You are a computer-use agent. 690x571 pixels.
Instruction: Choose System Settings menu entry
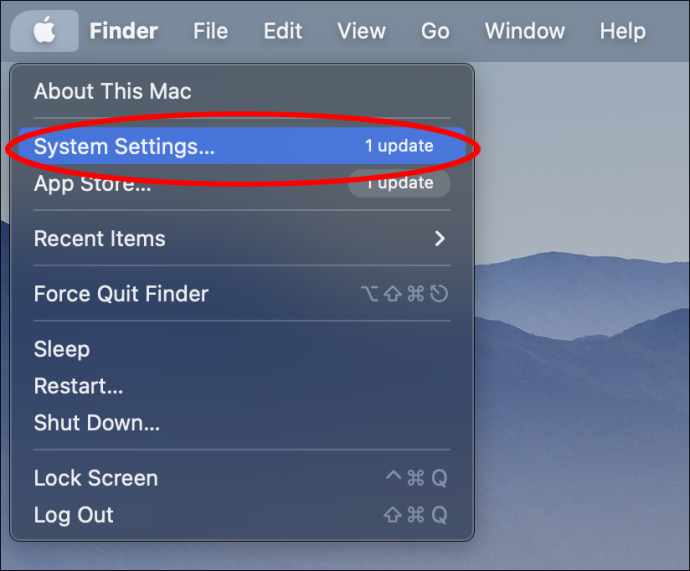tap(242, 146)
